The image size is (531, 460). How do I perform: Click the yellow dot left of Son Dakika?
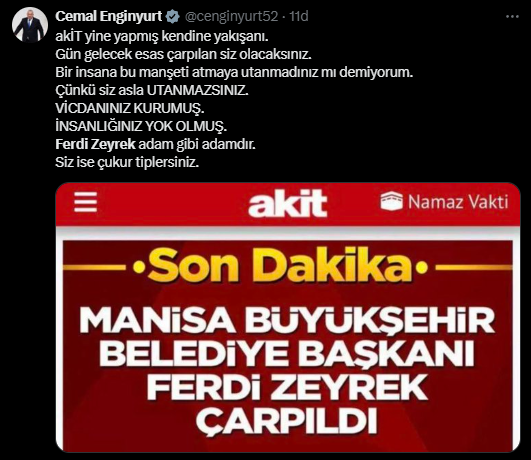[x=138, y=268]
